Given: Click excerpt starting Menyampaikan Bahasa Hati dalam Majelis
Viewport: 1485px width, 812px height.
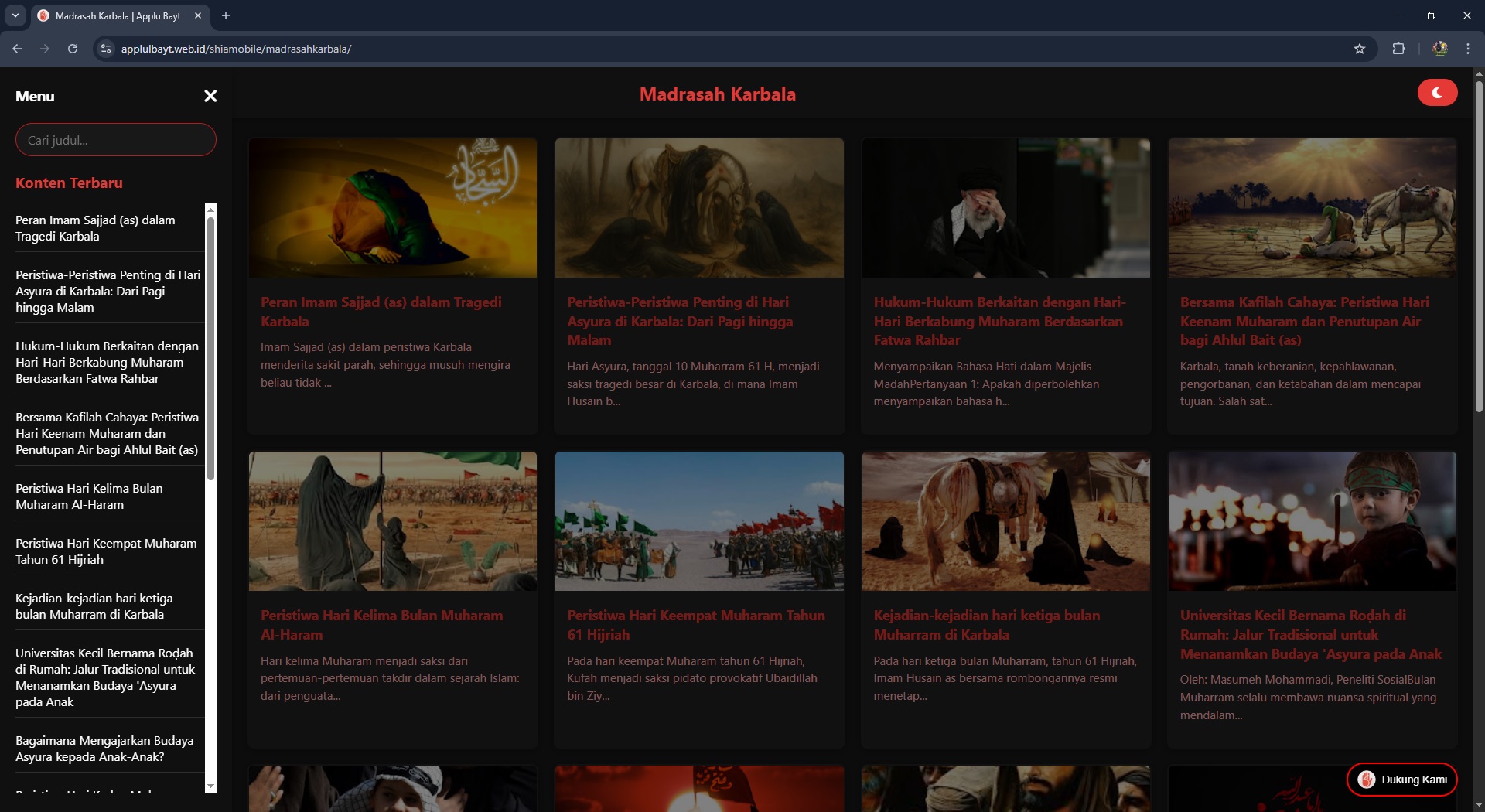Looking at the screenshot, I should click(986, 384).
